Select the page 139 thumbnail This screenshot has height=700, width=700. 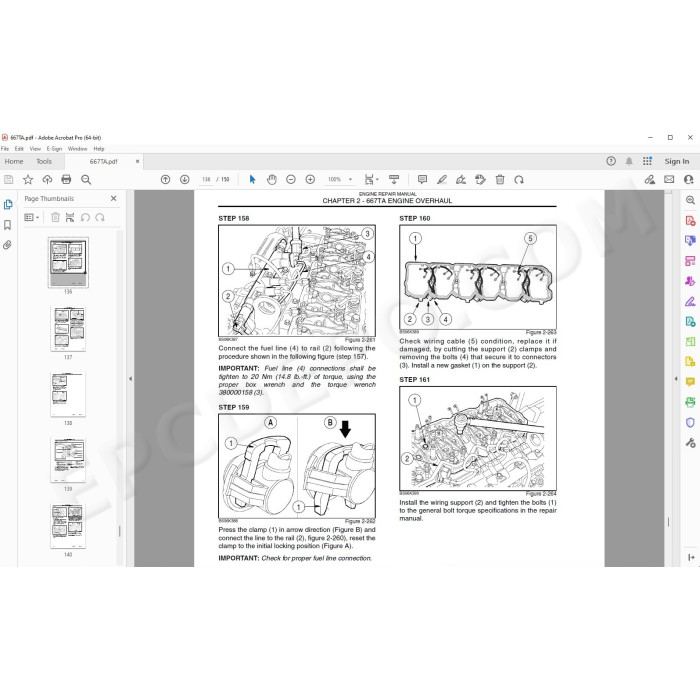point(68,460)
